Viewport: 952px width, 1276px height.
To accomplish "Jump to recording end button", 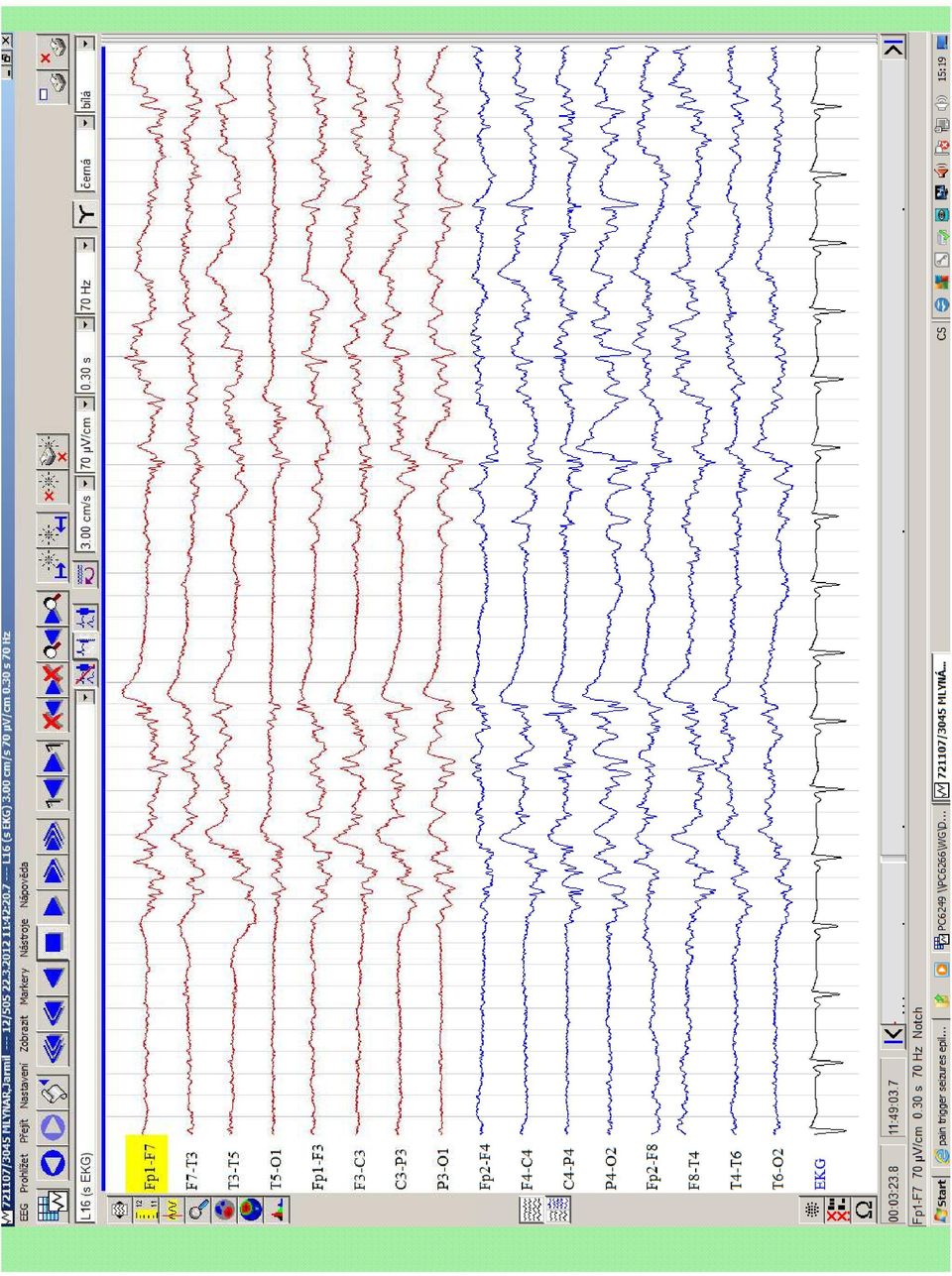I will click(894, 46).
